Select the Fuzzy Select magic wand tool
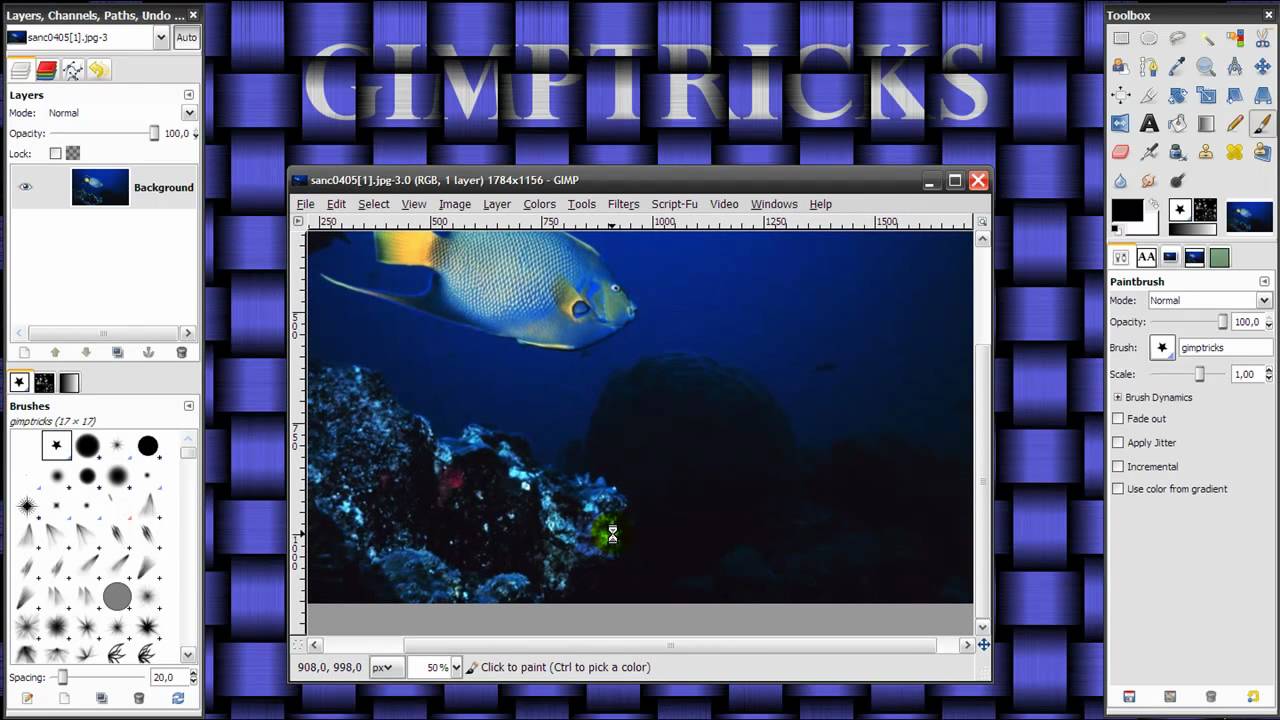 click(1206, 39)
